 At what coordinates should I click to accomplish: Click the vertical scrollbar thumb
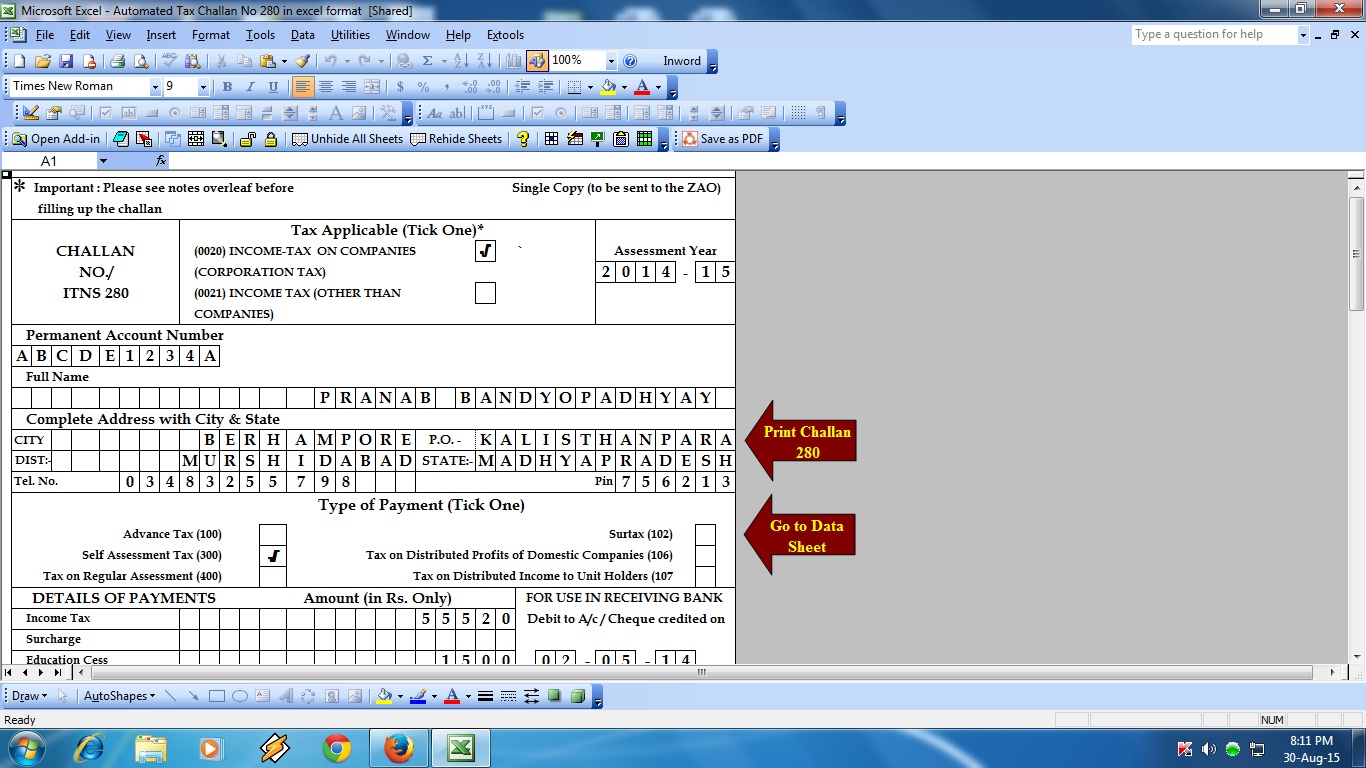click(x=1357, y=254)
